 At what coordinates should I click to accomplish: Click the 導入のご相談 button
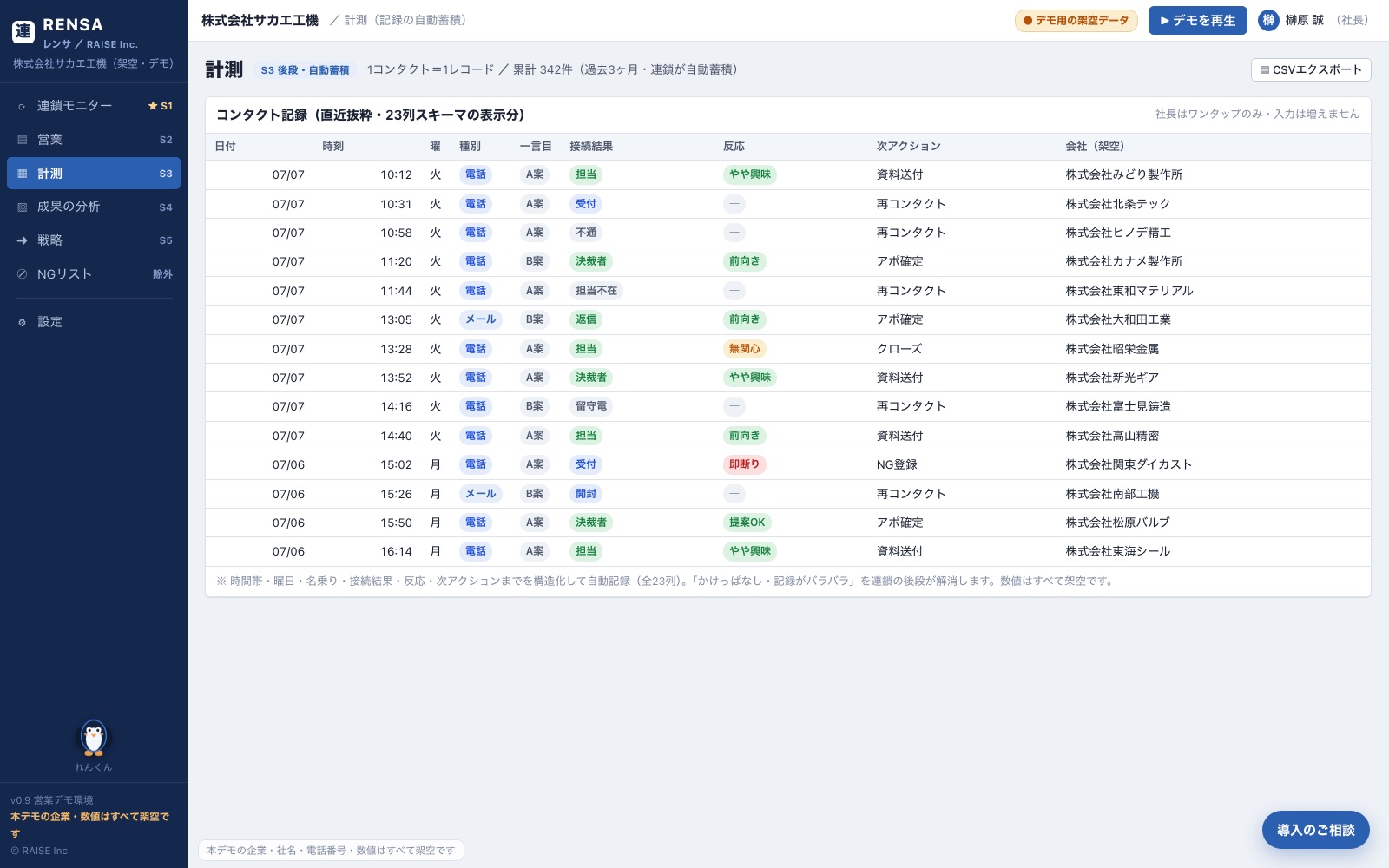click(1315, 830)
